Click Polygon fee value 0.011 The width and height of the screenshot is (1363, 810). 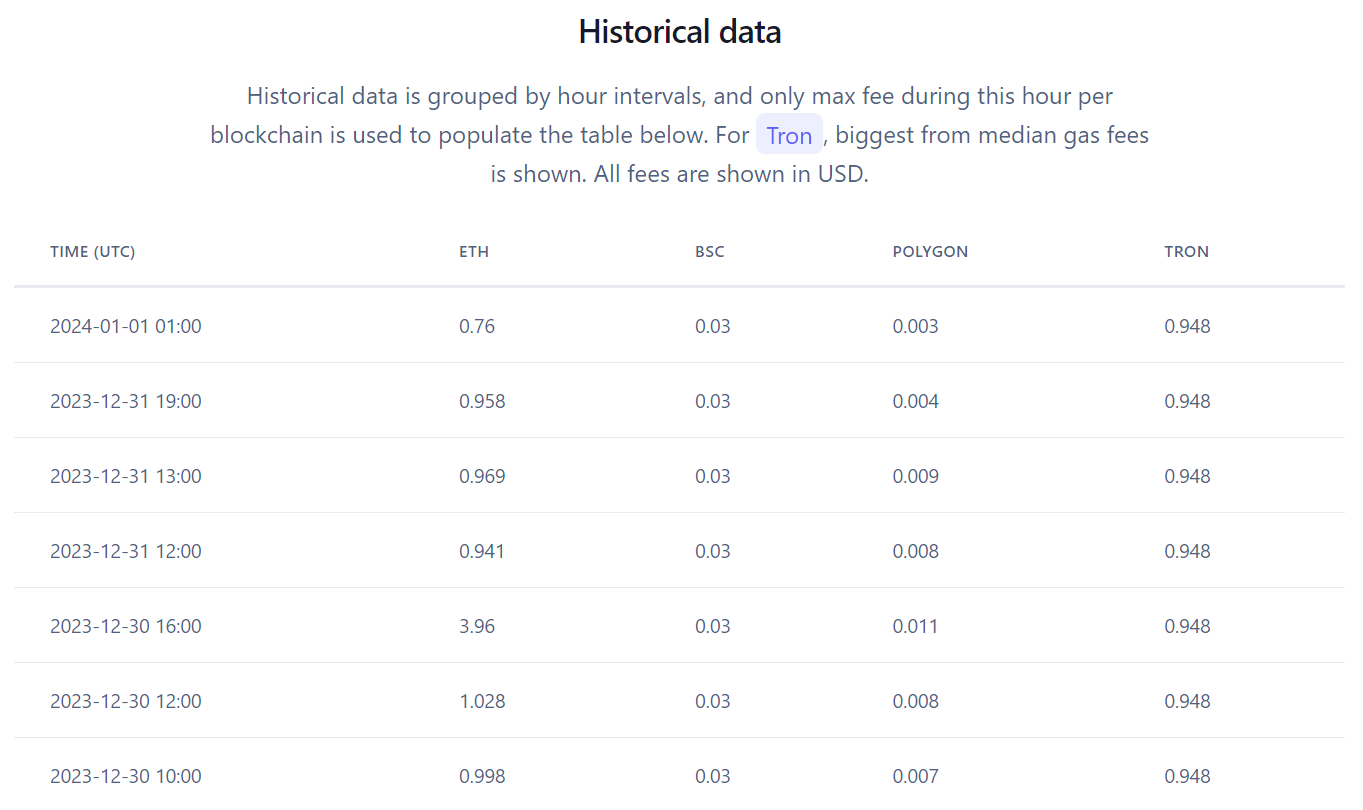click(916, 626)
